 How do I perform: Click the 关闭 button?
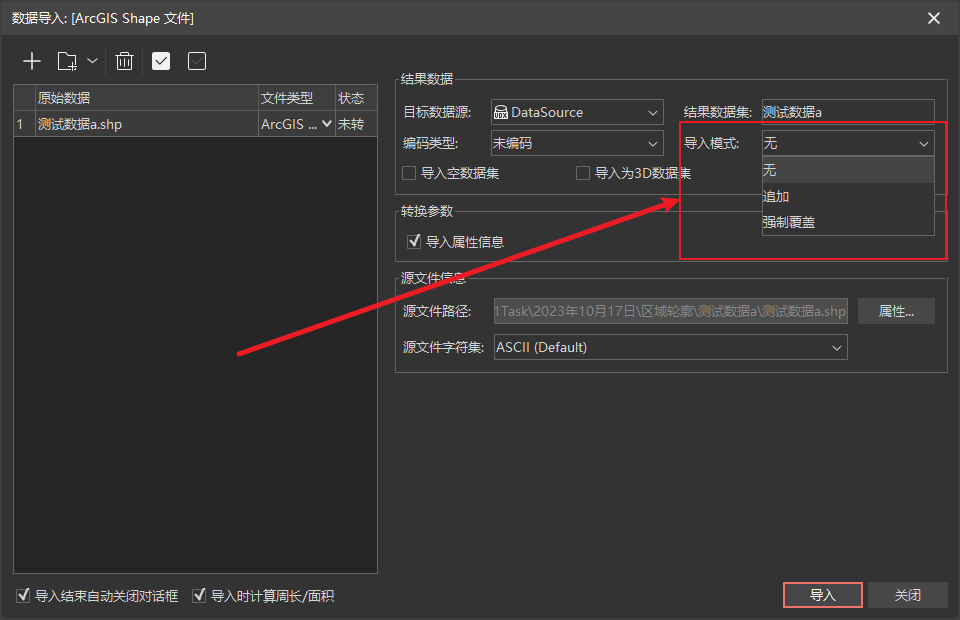(x=907, y=595)
